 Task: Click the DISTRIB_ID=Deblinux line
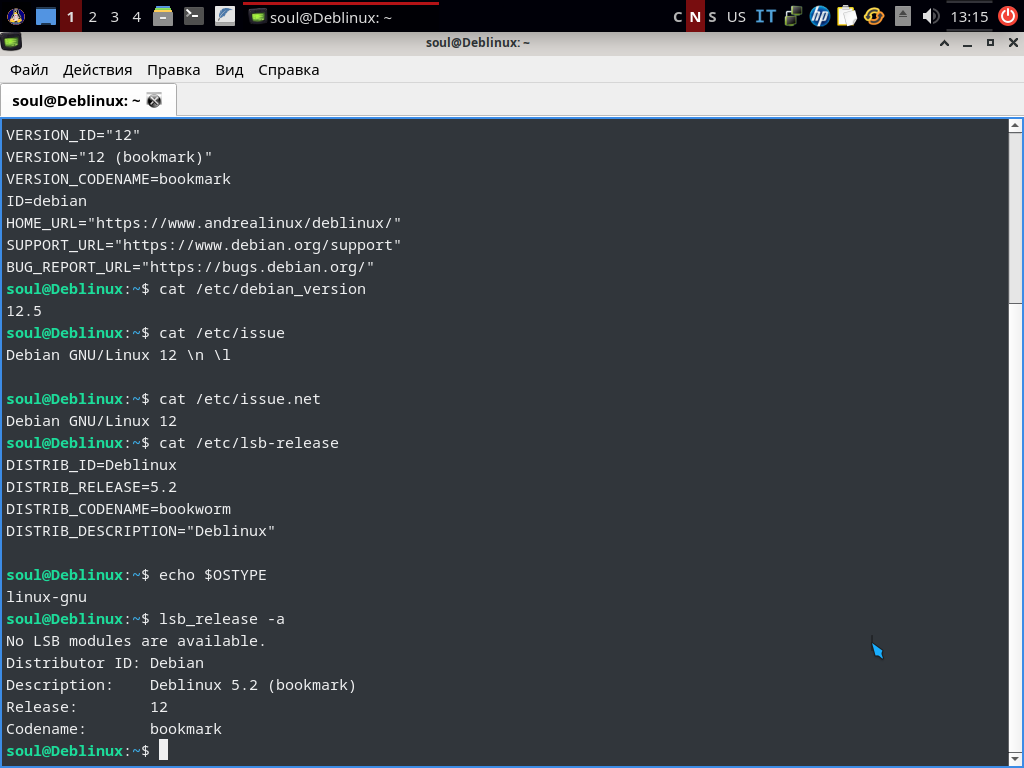pos(91,465)
